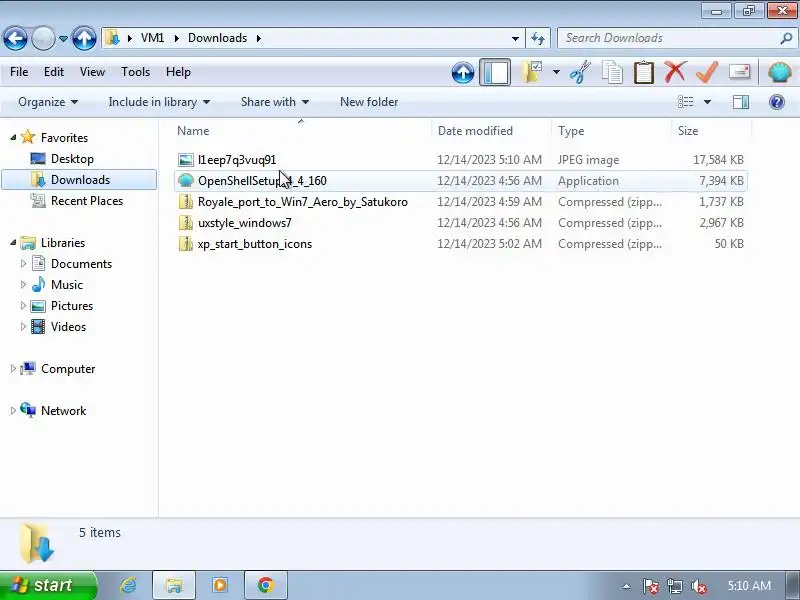
Task: Click the Cut scissors icon
Action: (580, 72)
